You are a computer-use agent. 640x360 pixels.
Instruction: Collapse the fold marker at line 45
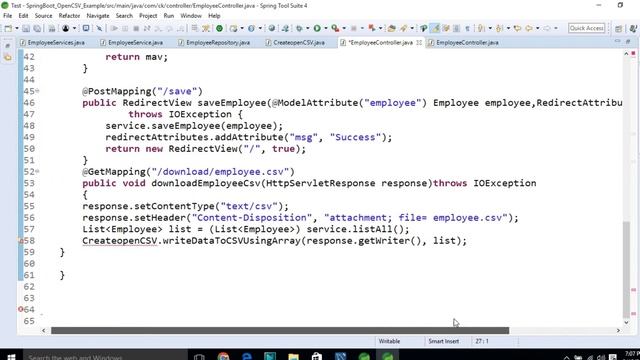coord(38,91)
